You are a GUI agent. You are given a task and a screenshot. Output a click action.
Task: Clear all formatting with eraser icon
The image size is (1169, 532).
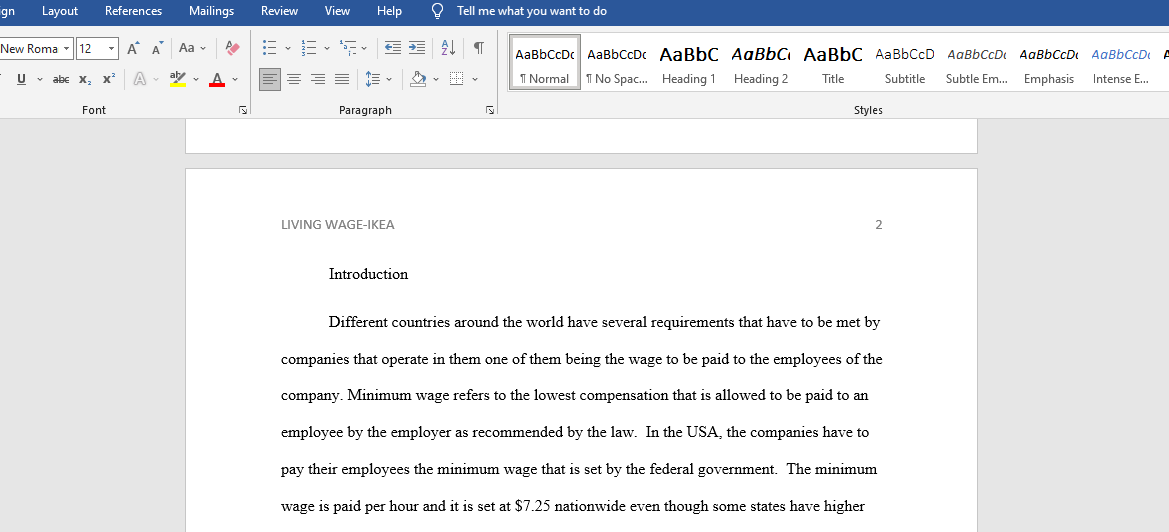point(233,48)
